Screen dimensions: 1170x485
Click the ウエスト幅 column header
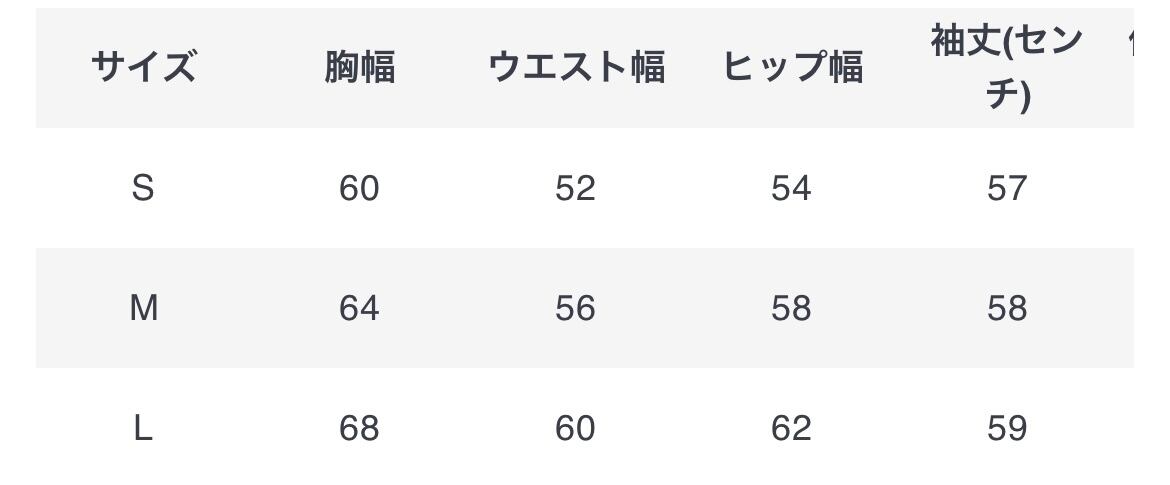tap(576, 68)
